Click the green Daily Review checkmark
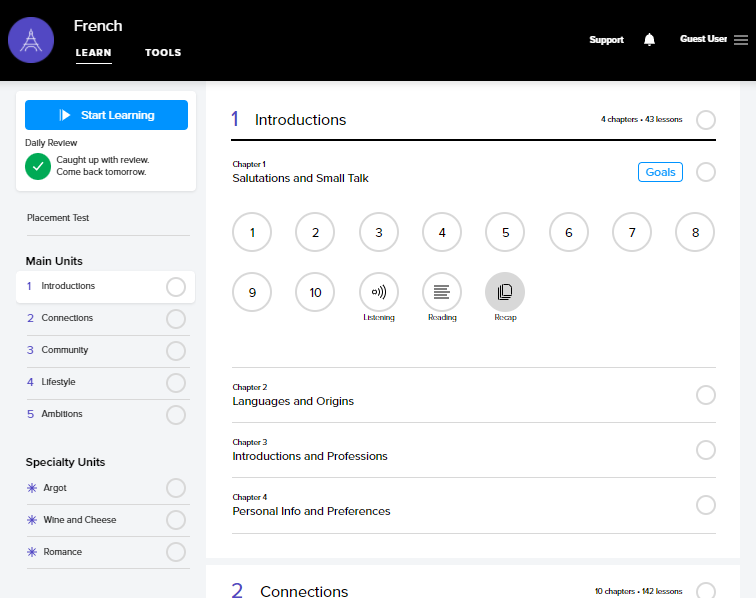This screenshot has height=598, width=756. (x=38, y=166)
